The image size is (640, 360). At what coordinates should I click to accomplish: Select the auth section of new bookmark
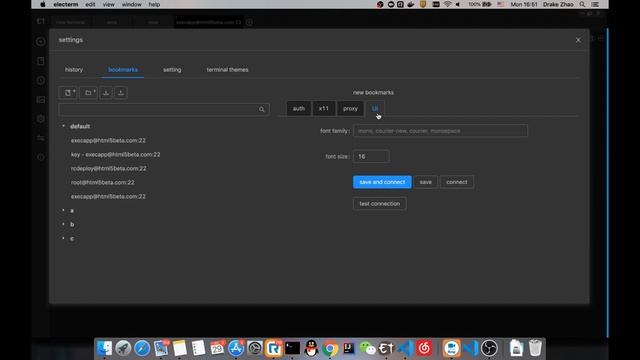click(x=299, y=109)
